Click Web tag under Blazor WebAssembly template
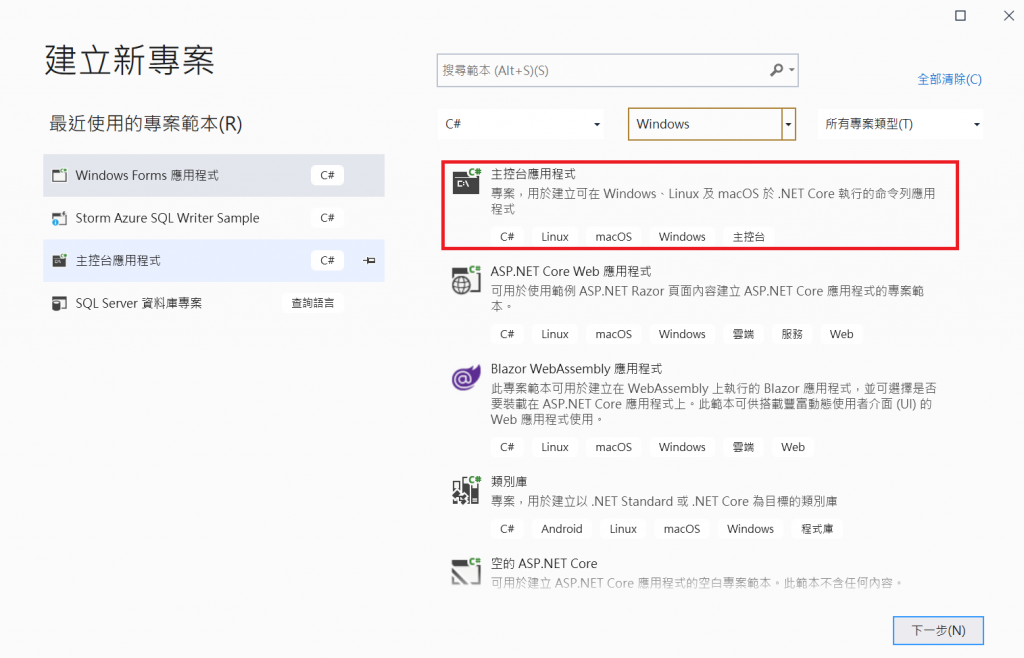Screen dimensions: 1024x658 [x=792, y=447]
